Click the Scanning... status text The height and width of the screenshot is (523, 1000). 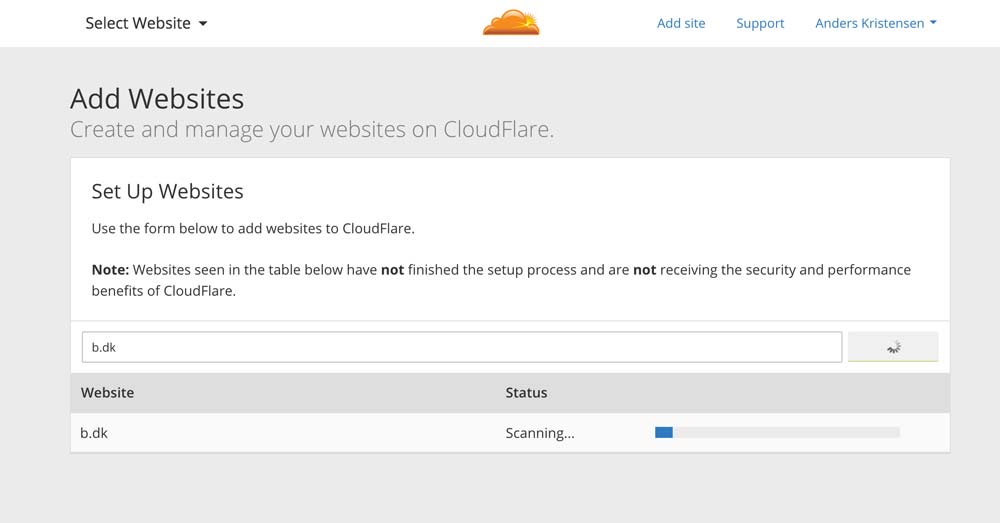pos(540,433)
